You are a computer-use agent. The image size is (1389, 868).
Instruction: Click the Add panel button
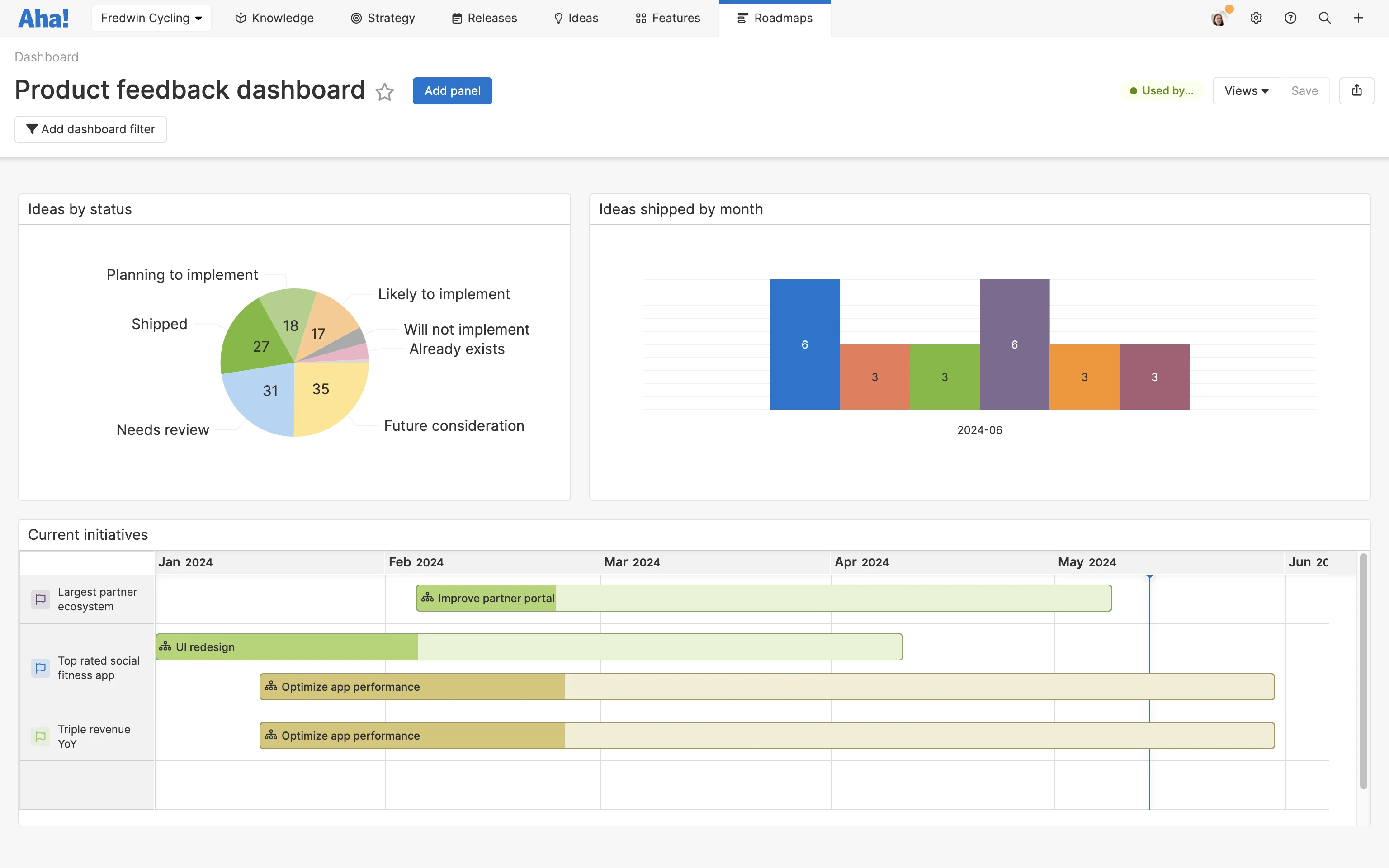[x=452, y=91]
